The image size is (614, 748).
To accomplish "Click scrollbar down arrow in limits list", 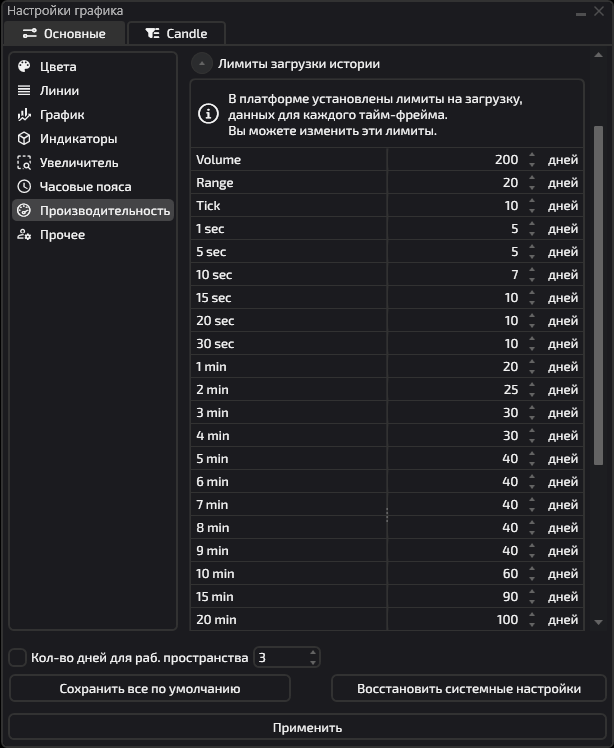I will (599, 622).
